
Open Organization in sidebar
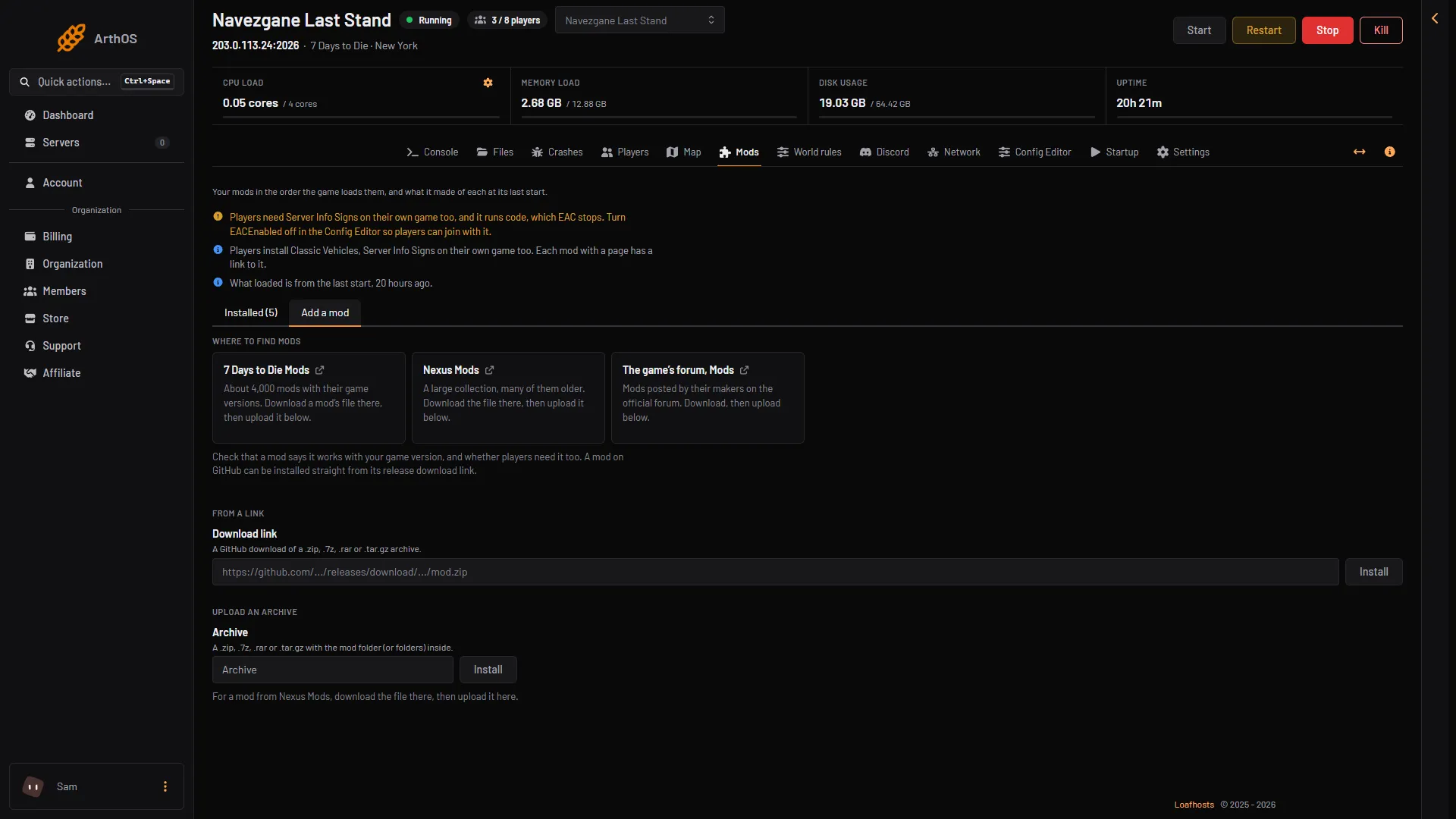point(96,264)
